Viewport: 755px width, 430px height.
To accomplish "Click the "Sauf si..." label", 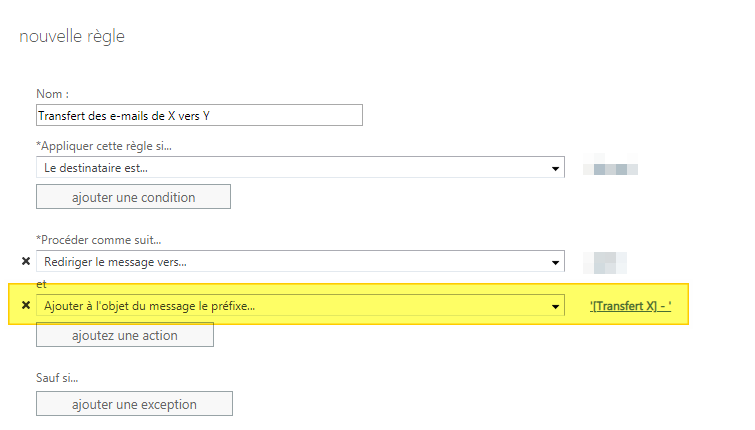I will point(57,378).
